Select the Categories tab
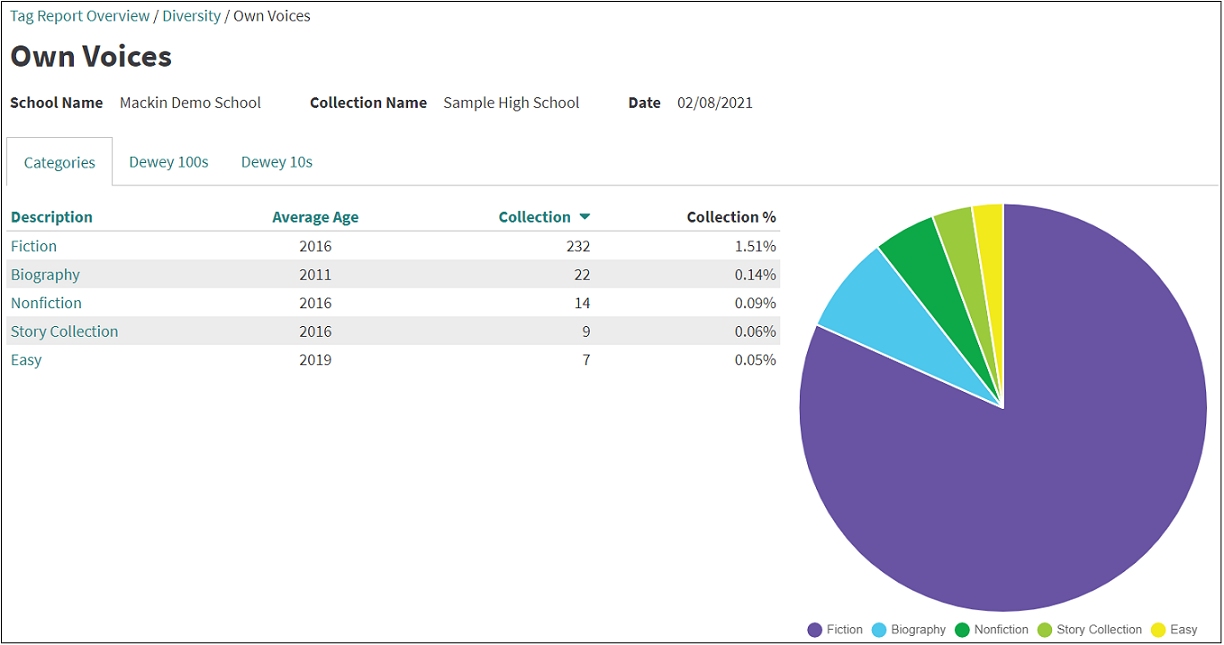The image size is (1224, 645). 60,162
